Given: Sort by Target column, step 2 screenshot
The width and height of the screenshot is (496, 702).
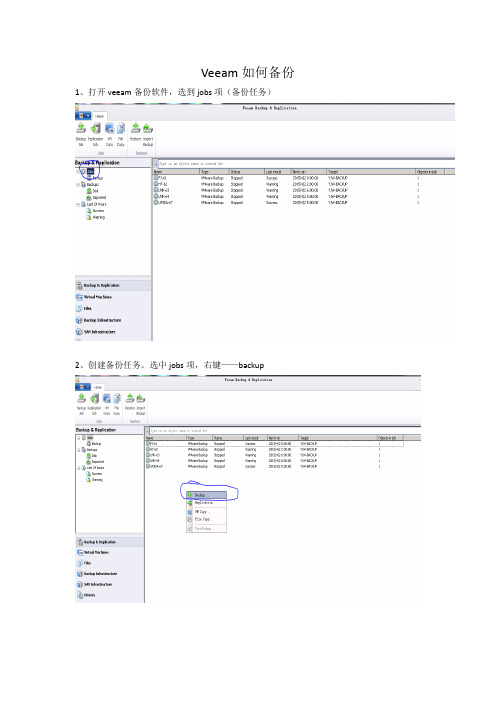Looking at the screenshot, I should [x=338, y=438].
